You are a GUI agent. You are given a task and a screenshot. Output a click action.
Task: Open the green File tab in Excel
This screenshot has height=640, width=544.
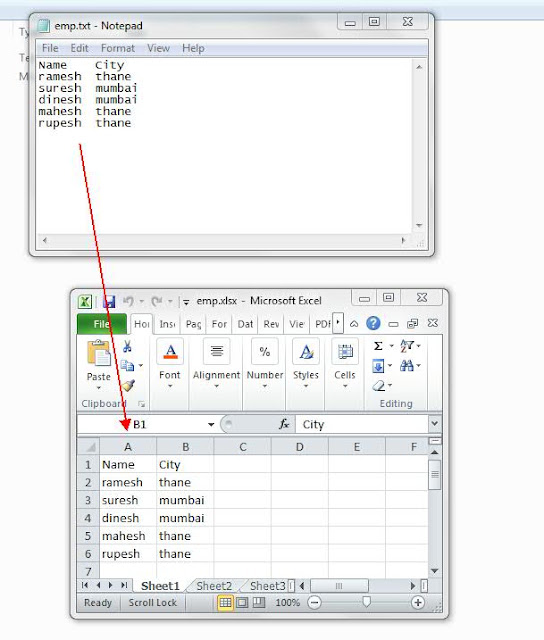[x=102, y=324]
